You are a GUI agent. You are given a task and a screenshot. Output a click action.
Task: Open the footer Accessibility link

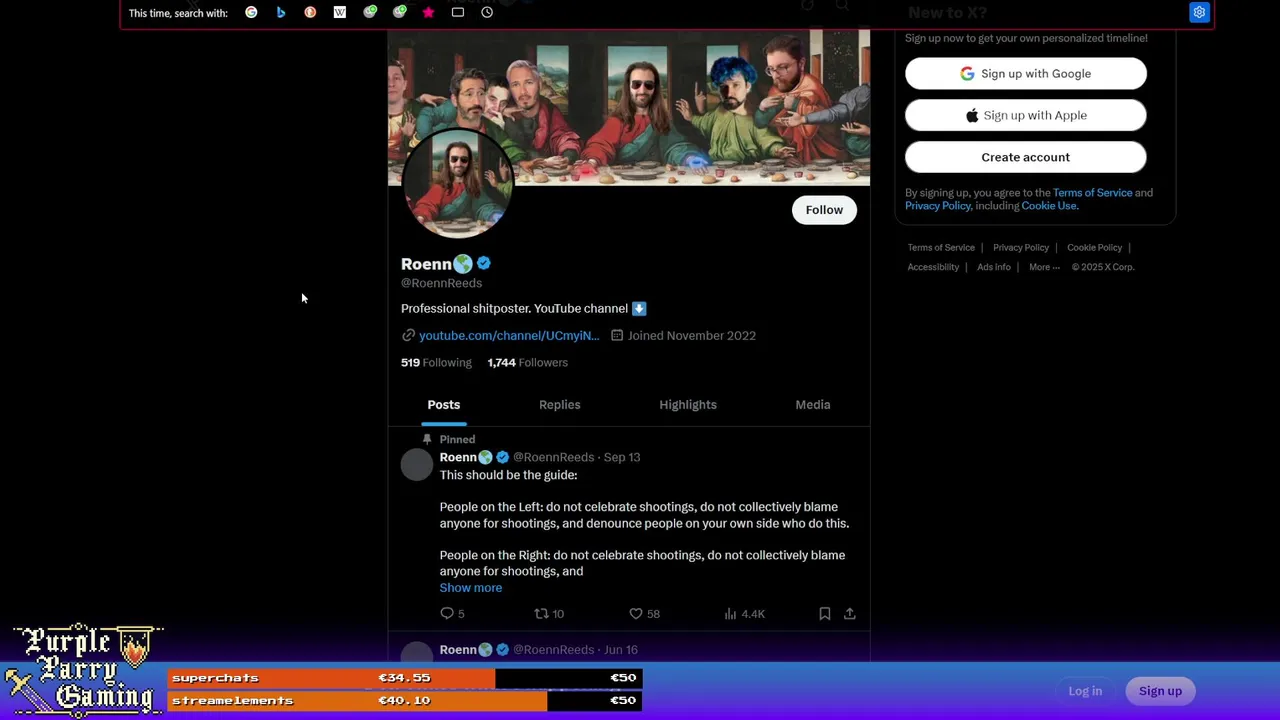click(933, 267)
